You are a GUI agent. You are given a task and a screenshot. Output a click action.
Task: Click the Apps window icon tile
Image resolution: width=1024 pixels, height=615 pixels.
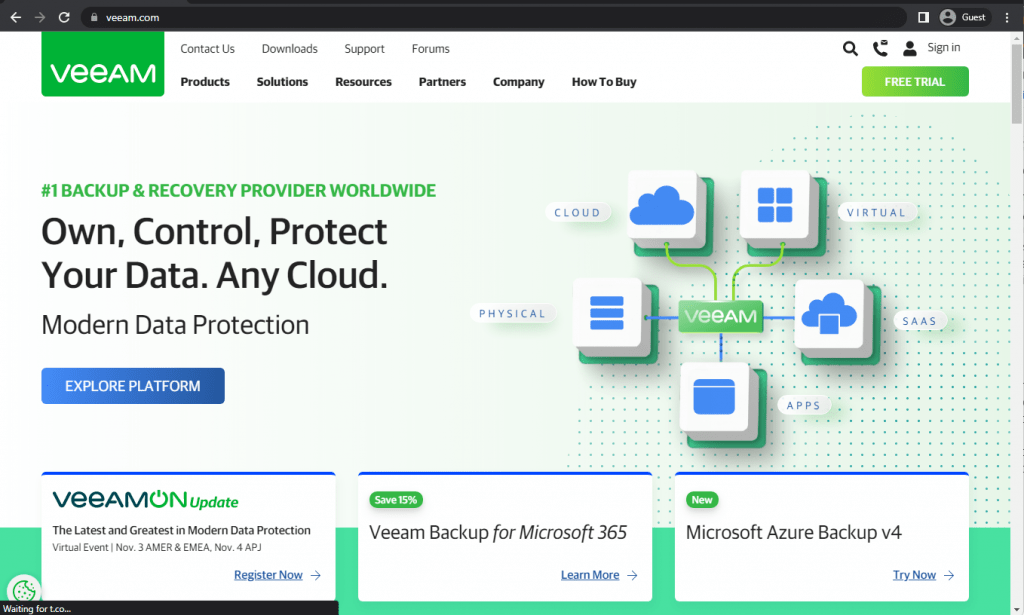click(714, 398)
